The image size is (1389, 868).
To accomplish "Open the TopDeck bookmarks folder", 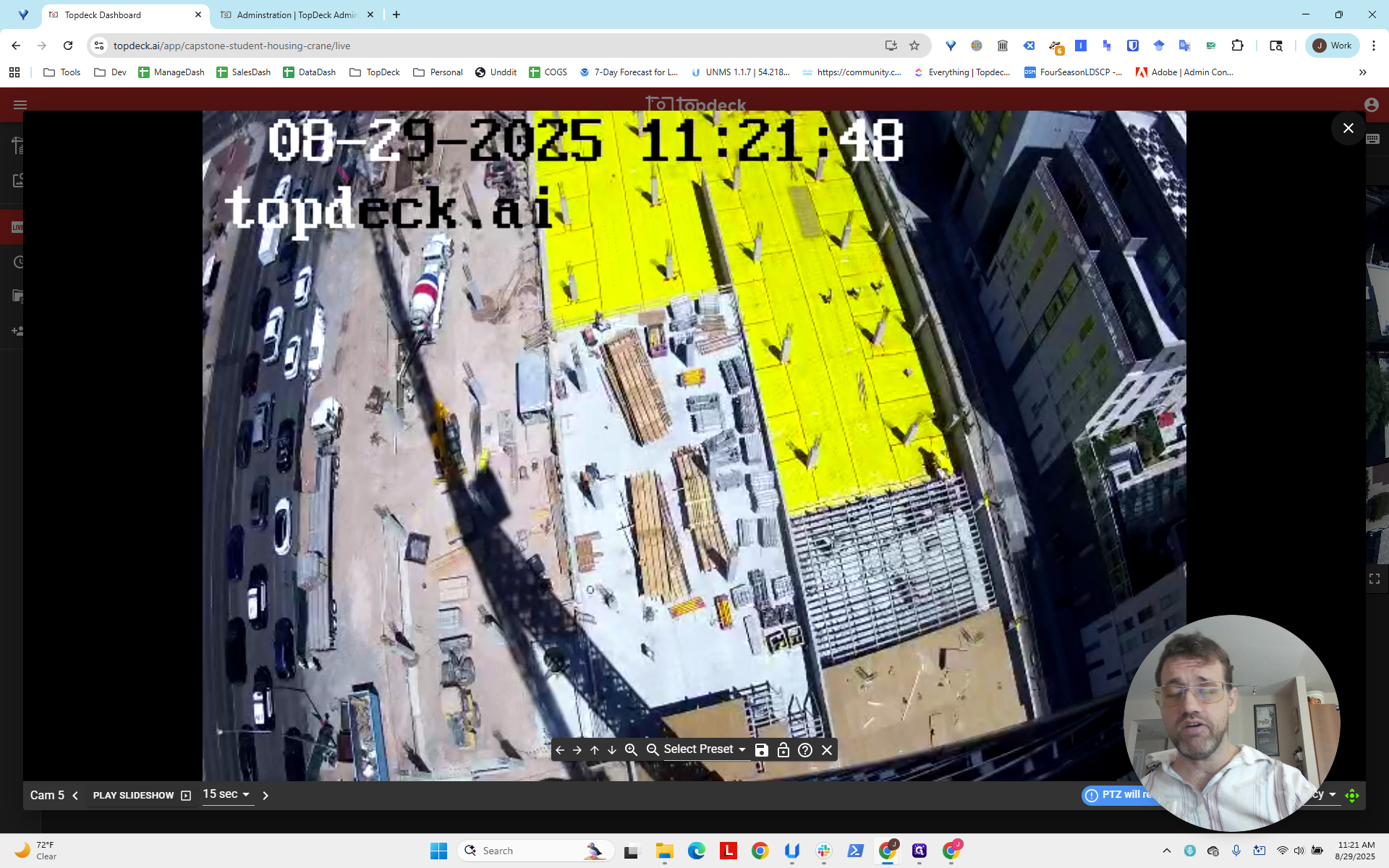I will pyautogui.click(x=375, y=72).
